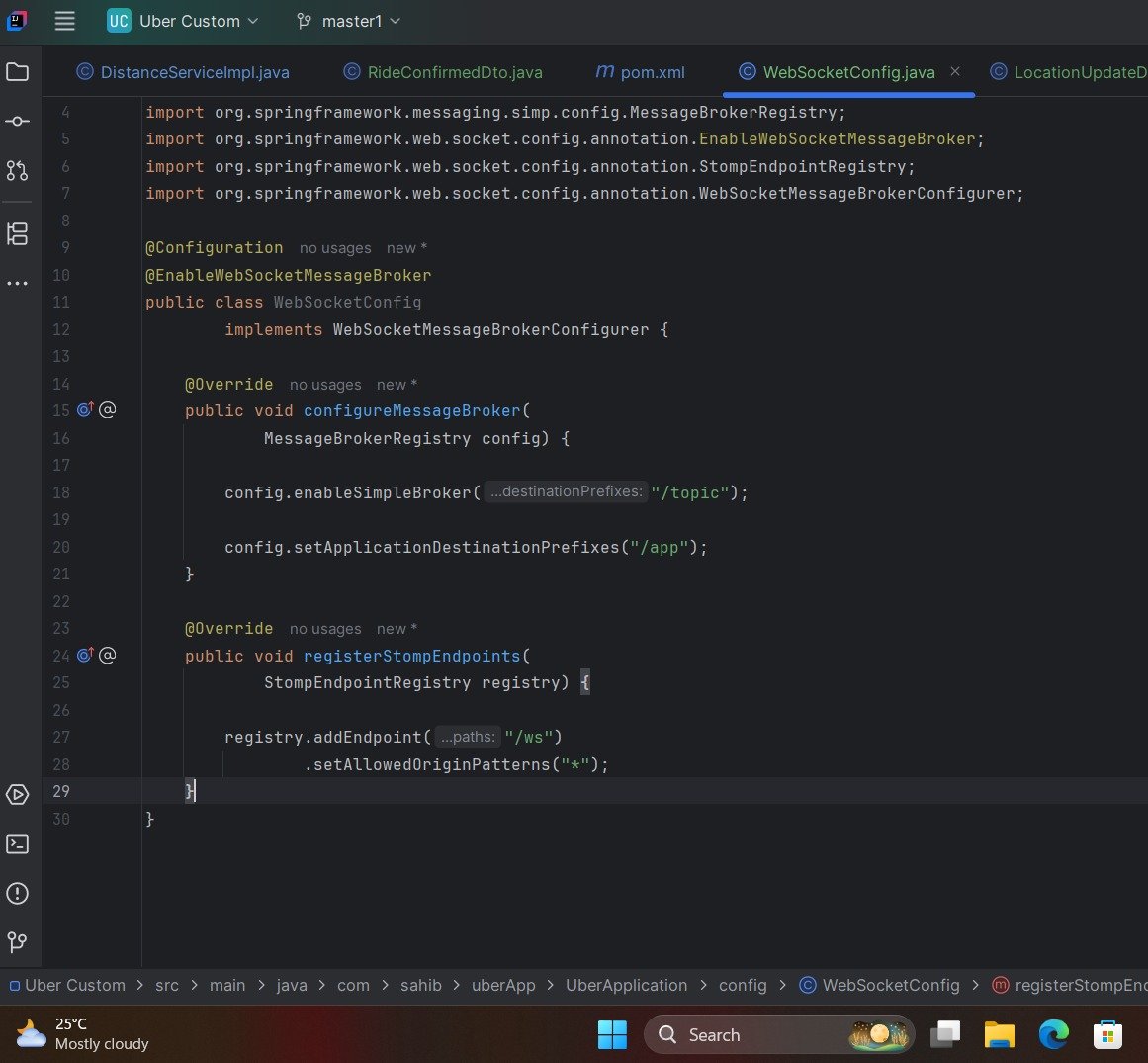The image size is (1148, 1063).
Task: Open the Services run tool window
Action: 18,794
